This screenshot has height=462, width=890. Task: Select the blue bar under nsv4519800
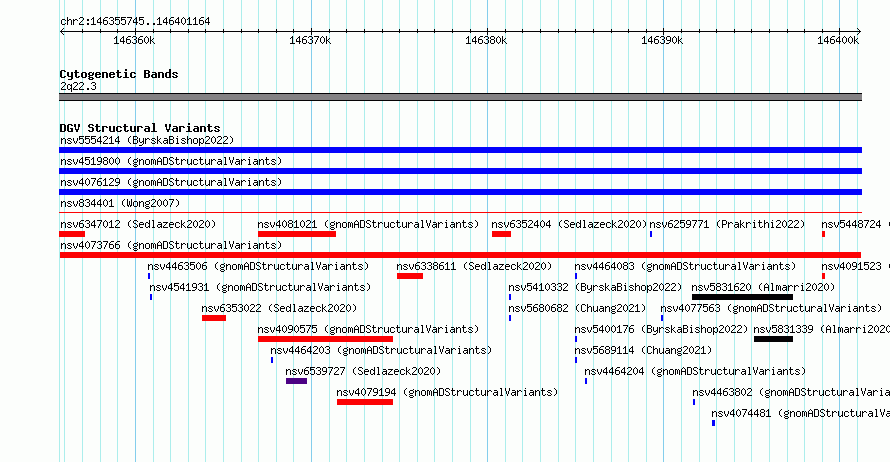pos(460,171)
